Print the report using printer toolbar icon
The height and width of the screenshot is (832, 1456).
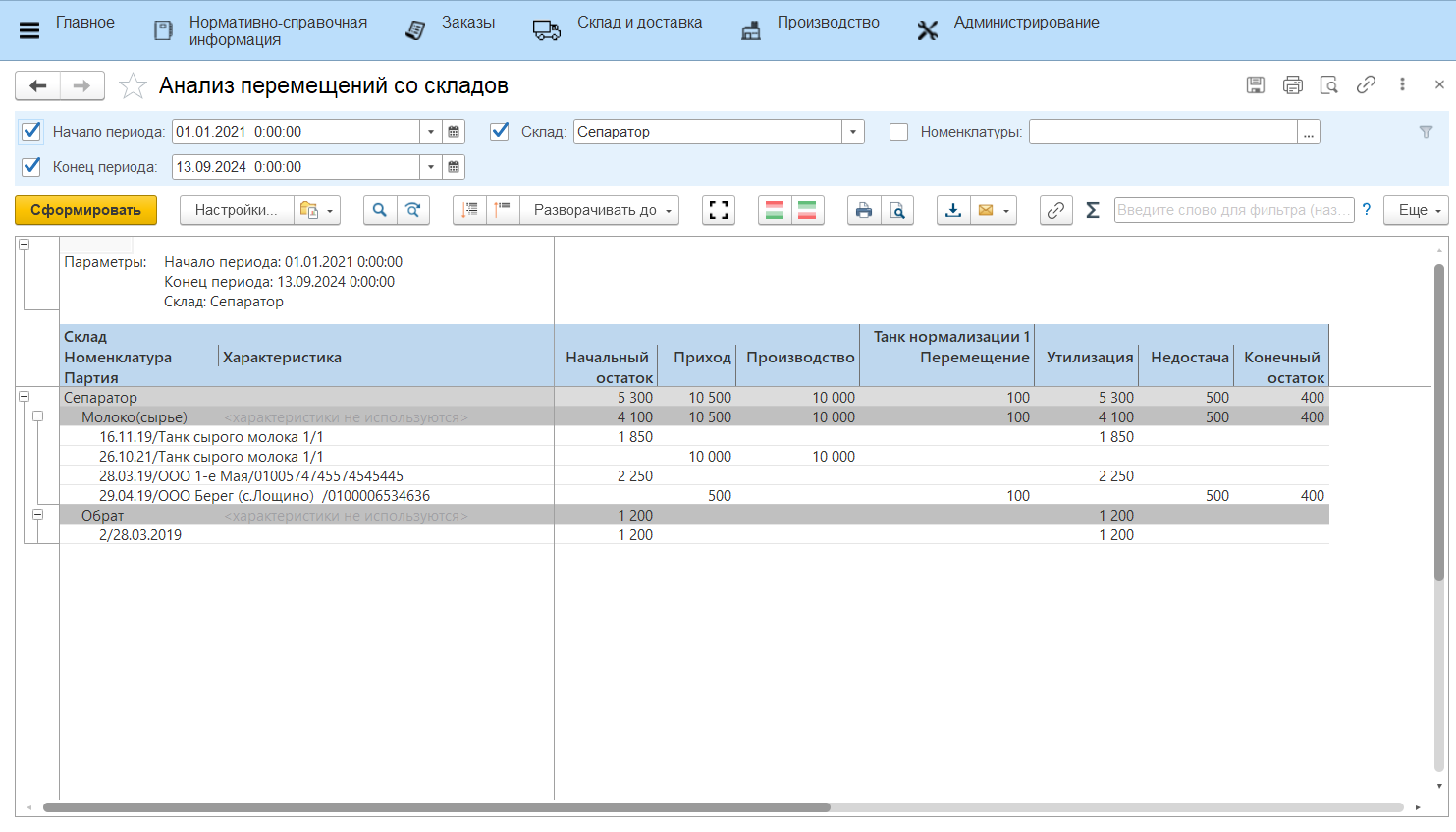tap(864, 210)
